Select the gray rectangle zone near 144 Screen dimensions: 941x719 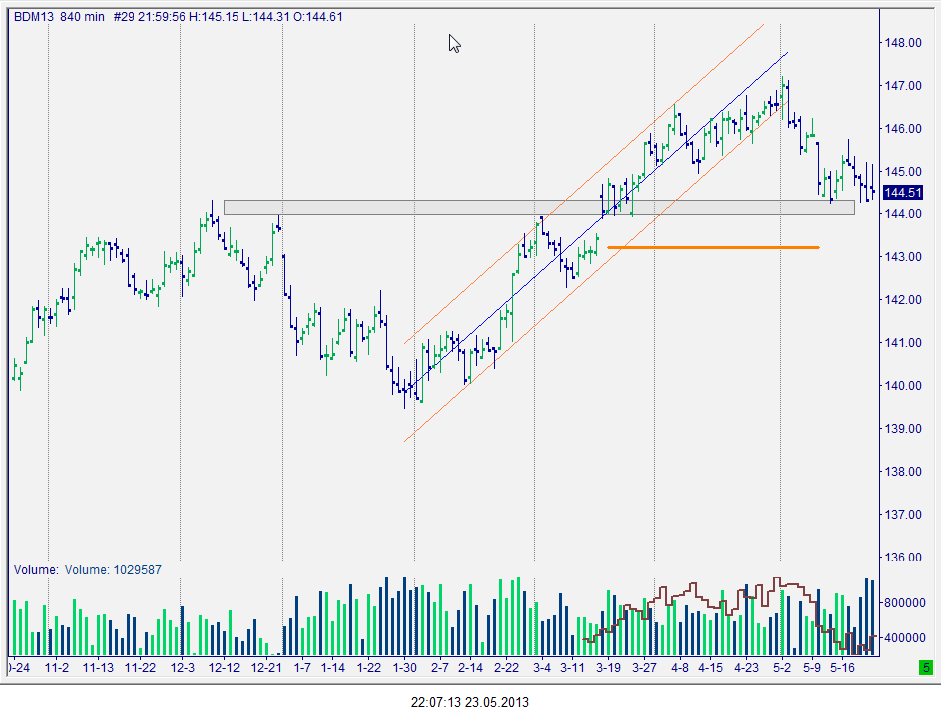(539, 208)
